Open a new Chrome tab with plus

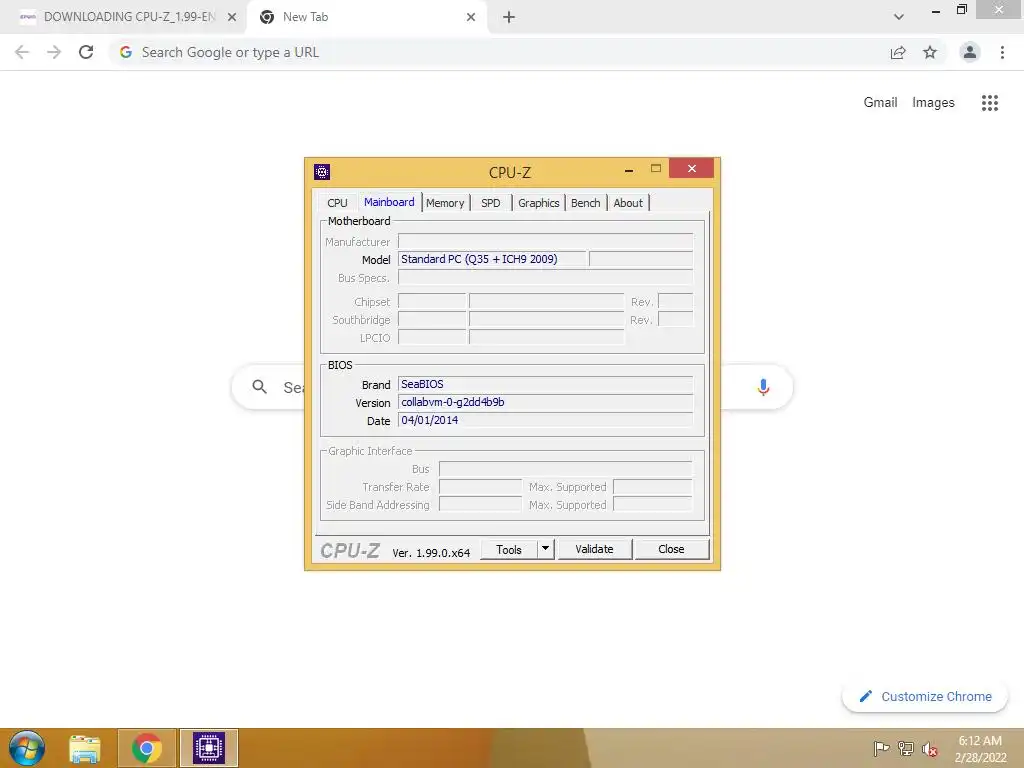coord(509,18)
